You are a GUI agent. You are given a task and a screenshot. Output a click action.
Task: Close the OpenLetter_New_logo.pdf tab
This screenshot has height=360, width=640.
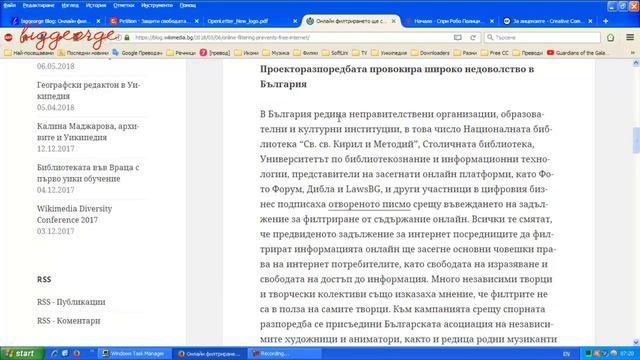click(x=295, y=21)
